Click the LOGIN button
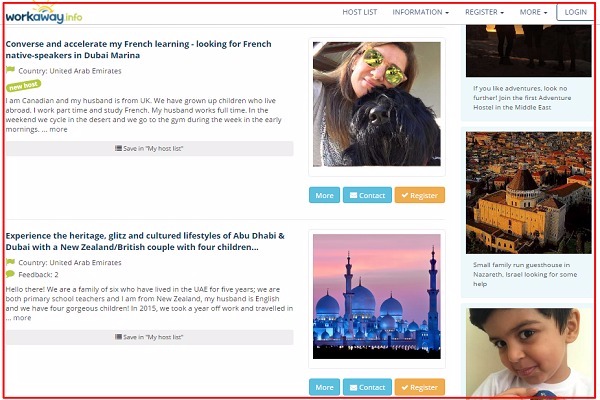The width and height of the screenshot is (600, 400). click(576, 12)
